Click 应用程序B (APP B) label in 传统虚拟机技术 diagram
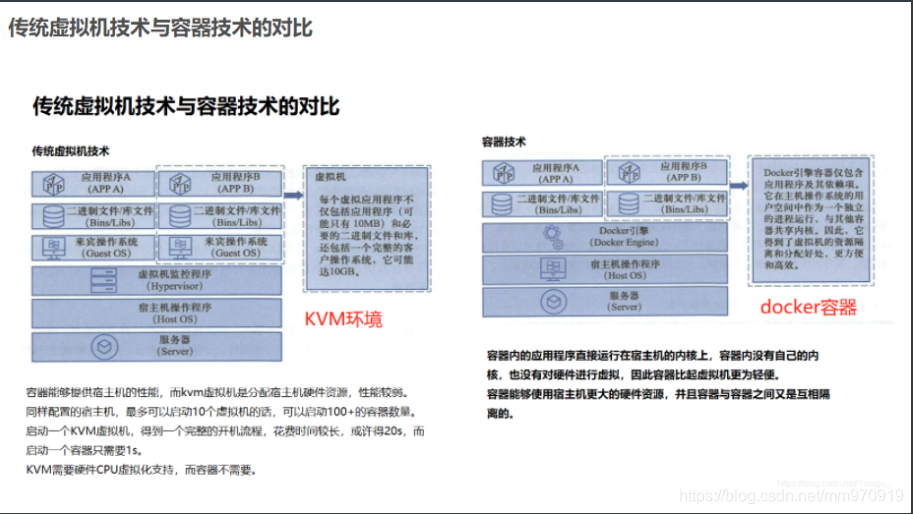The width and height of the screenshot is (913, 514). click(x=236, y=183)
